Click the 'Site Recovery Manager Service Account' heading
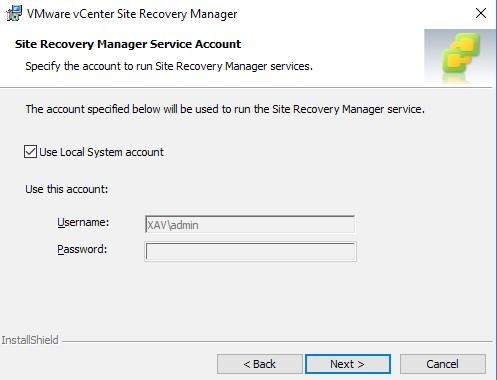Image resolution: width=497 pixels, height=380 pixels. (x=128, y=44)
